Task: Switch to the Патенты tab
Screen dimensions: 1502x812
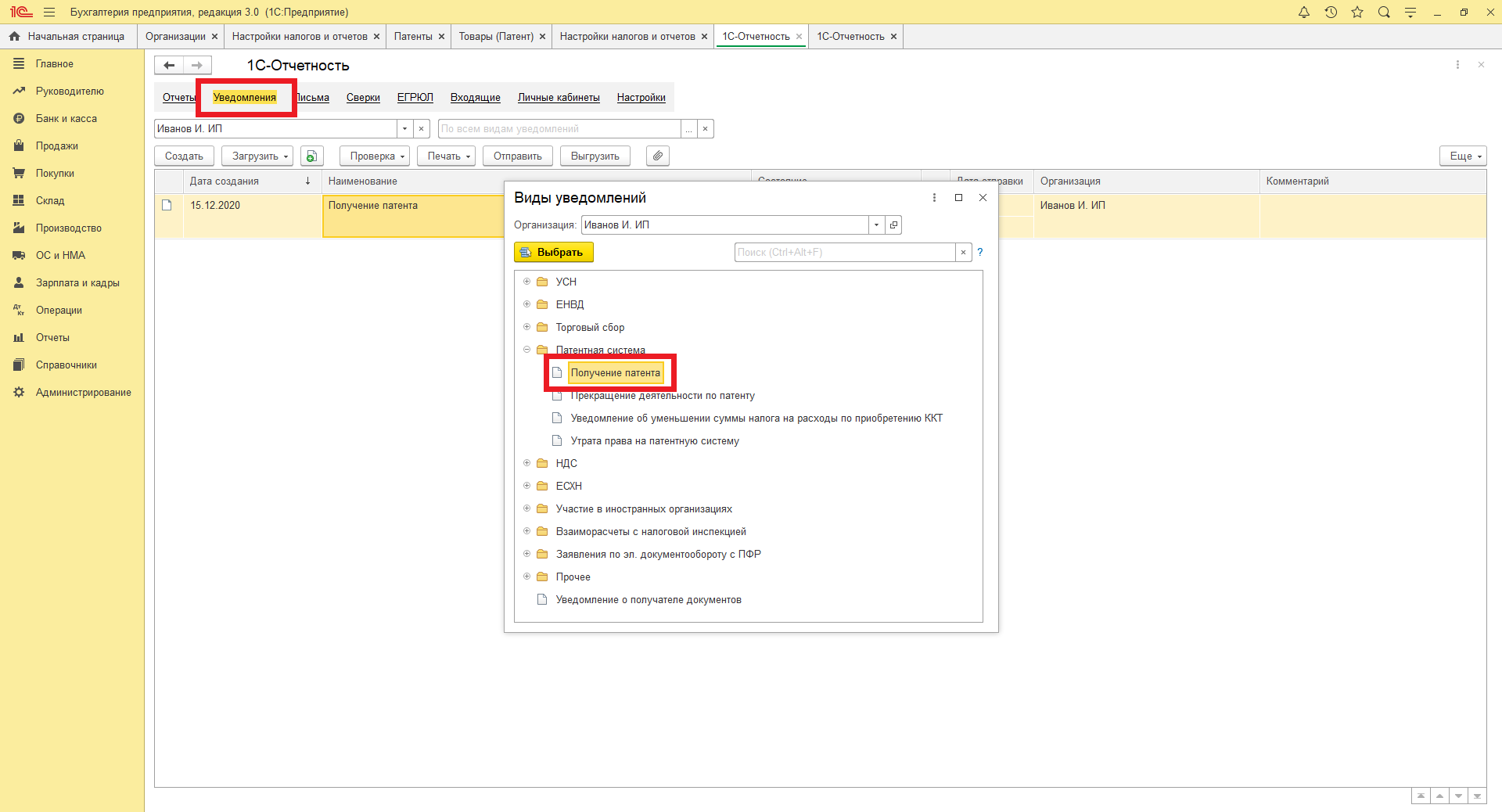Action: pos(412,37)
